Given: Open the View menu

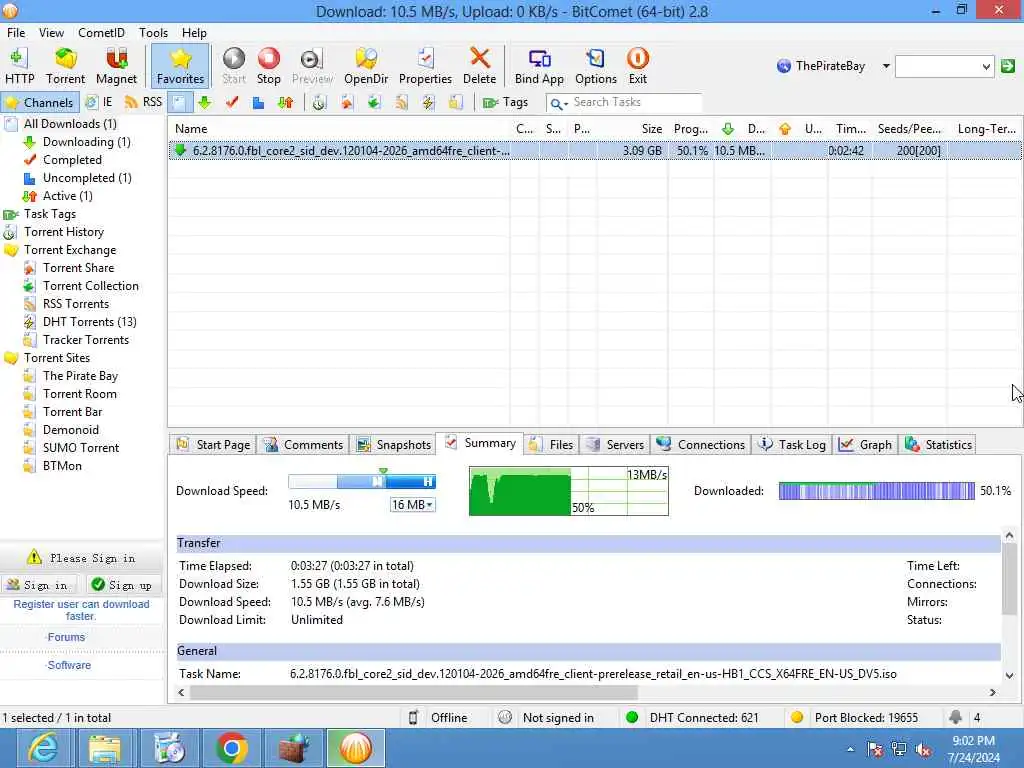Looking at the screenshot, I should coord(51,33).
